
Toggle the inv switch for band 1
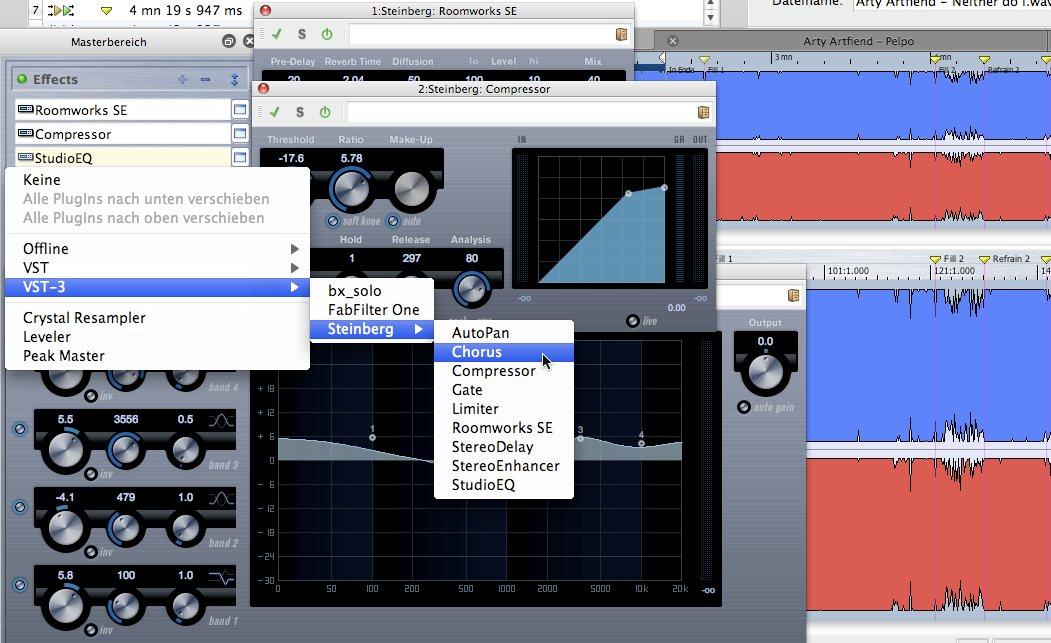[90, 630]
